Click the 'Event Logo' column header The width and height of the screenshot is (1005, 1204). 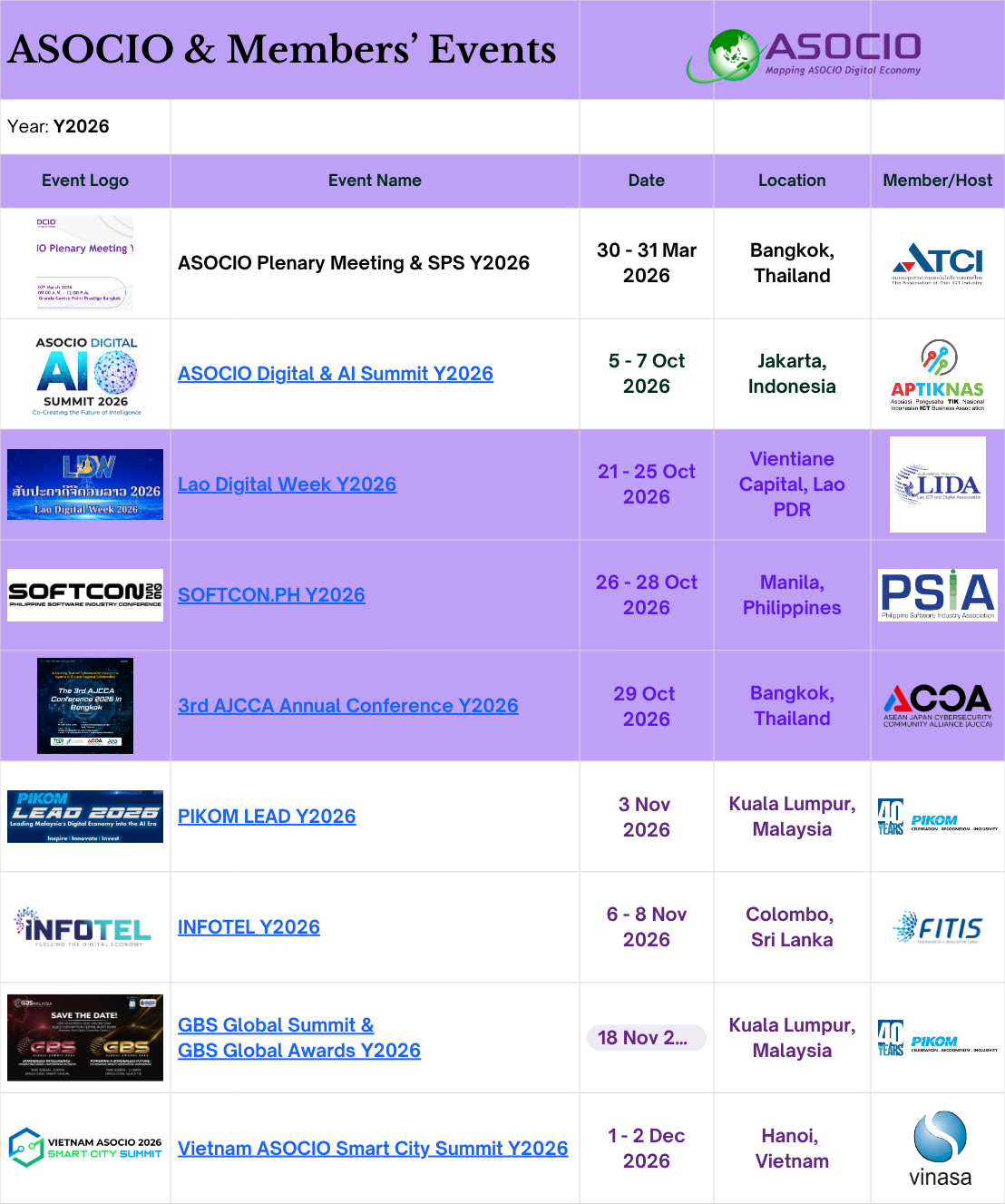click(x=85, y=181)
